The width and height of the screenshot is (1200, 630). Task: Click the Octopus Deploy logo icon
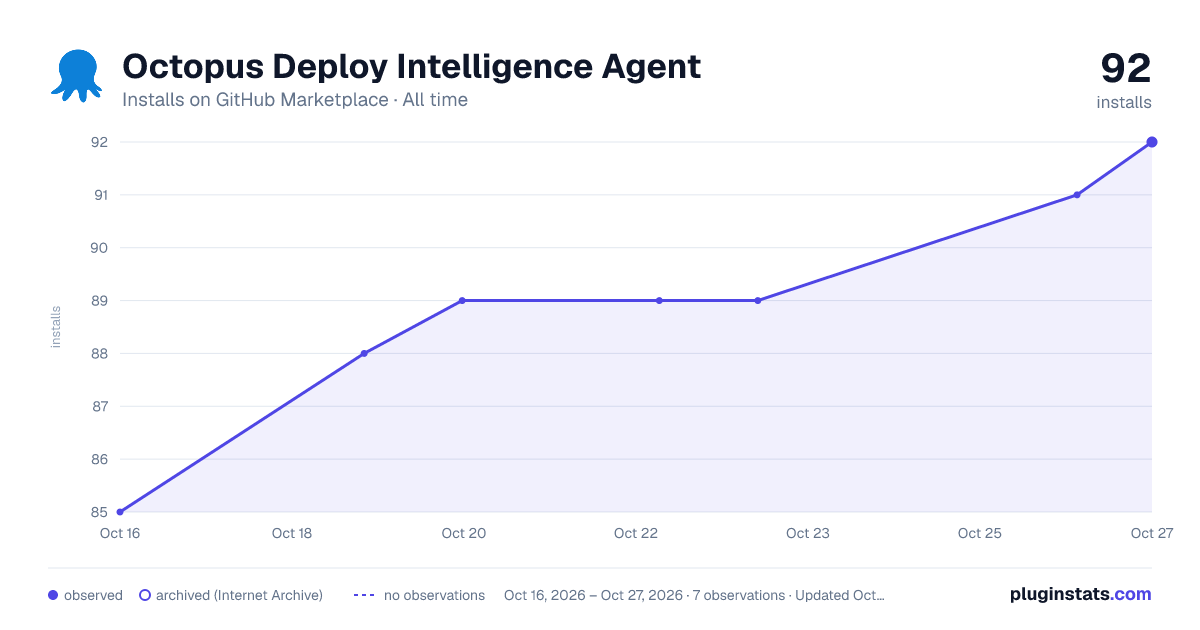[76, 75]
